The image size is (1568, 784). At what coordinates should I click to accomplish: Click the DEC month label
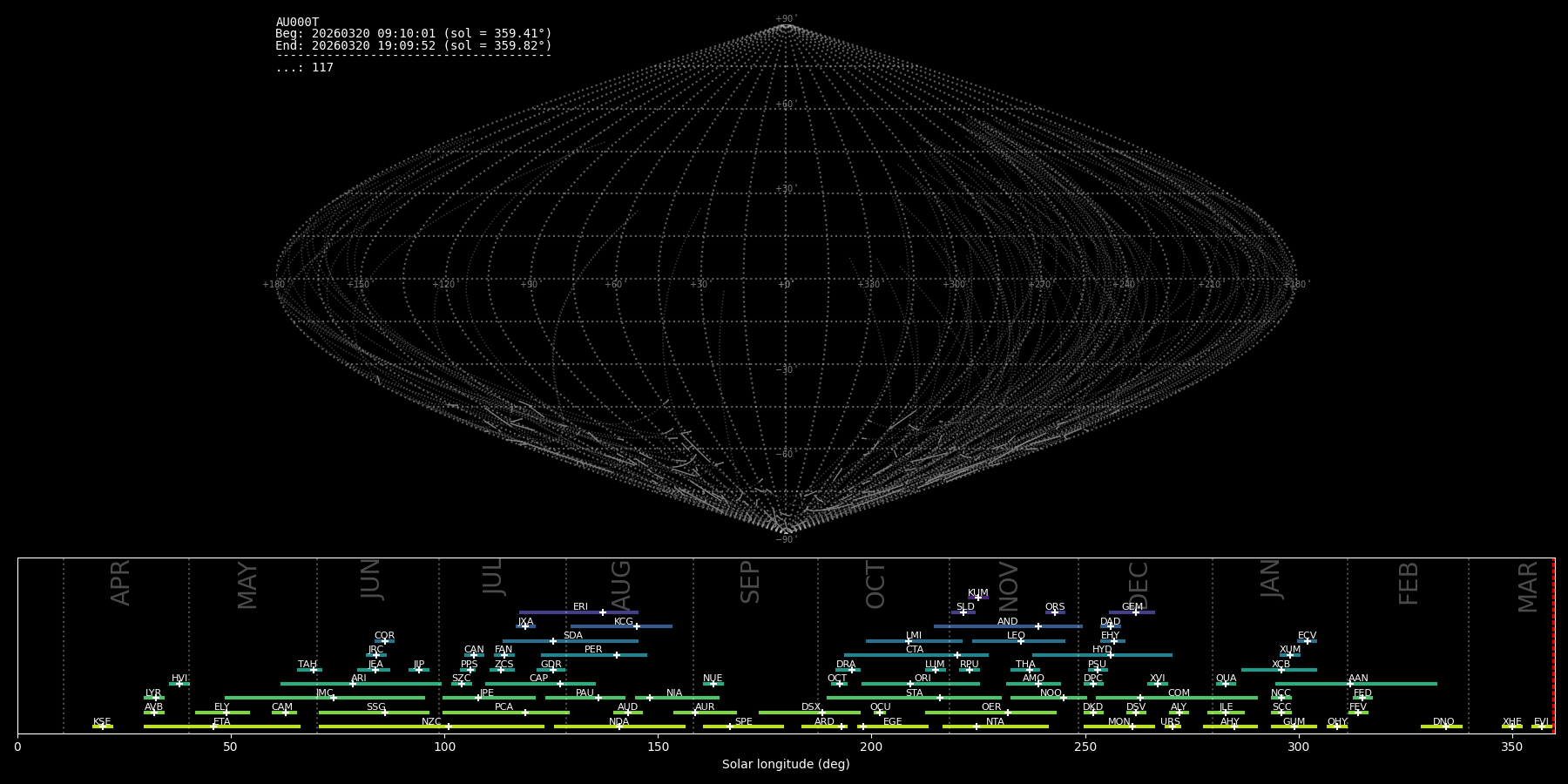1139,585
